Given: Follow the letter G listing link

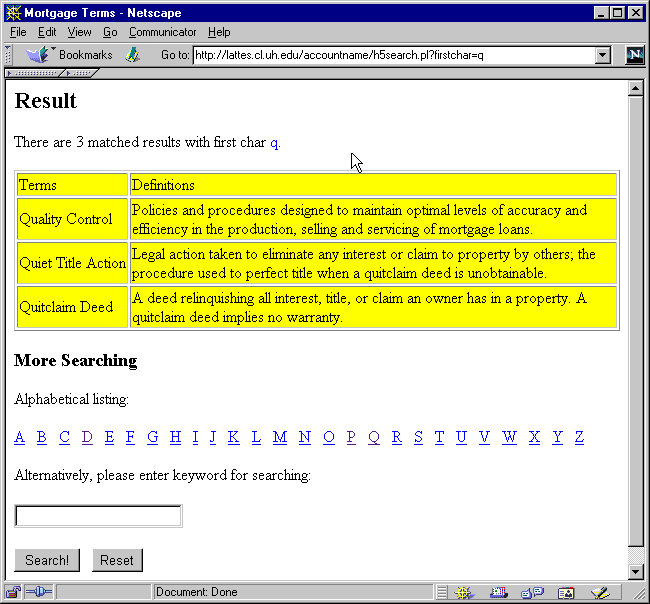Looking at the screenshot, I should pos(153,437).
